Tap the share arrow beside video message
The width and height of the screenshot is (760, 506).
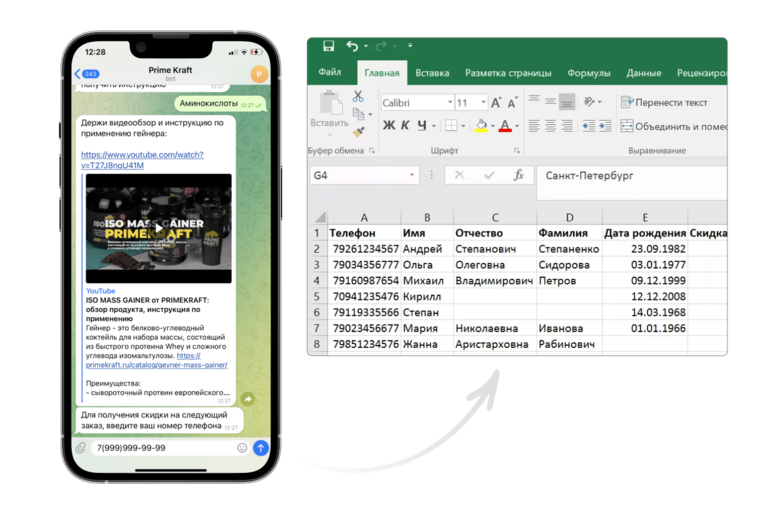click(248, 399)
